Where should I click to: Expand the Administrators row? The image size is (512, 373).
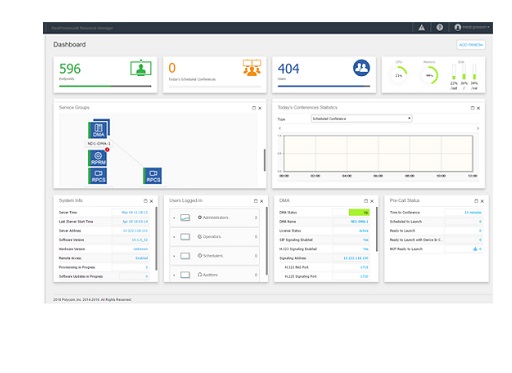(174, 218)
